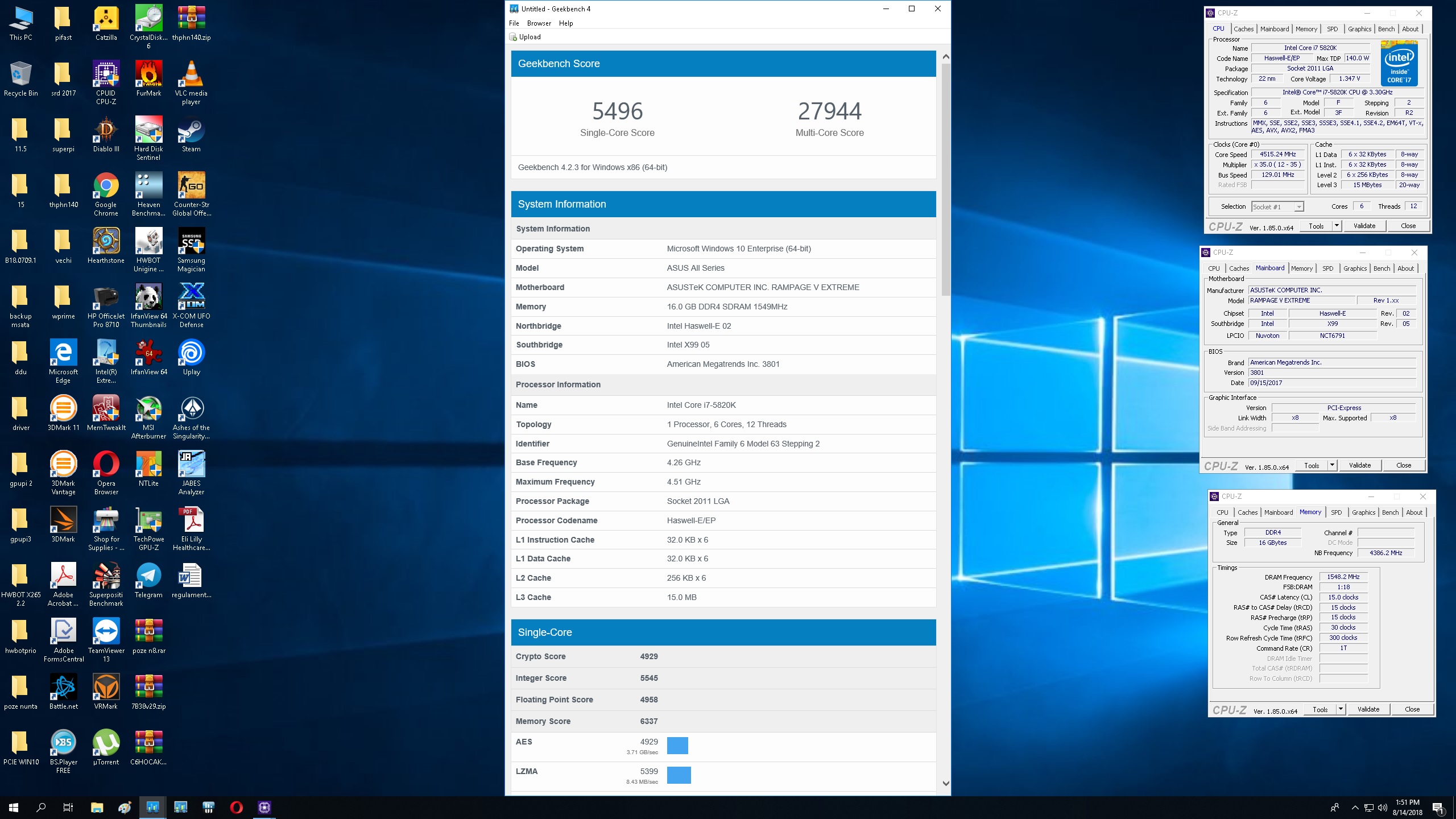Click Geekbench scrollbar down arrow

[x=946, y=783]
